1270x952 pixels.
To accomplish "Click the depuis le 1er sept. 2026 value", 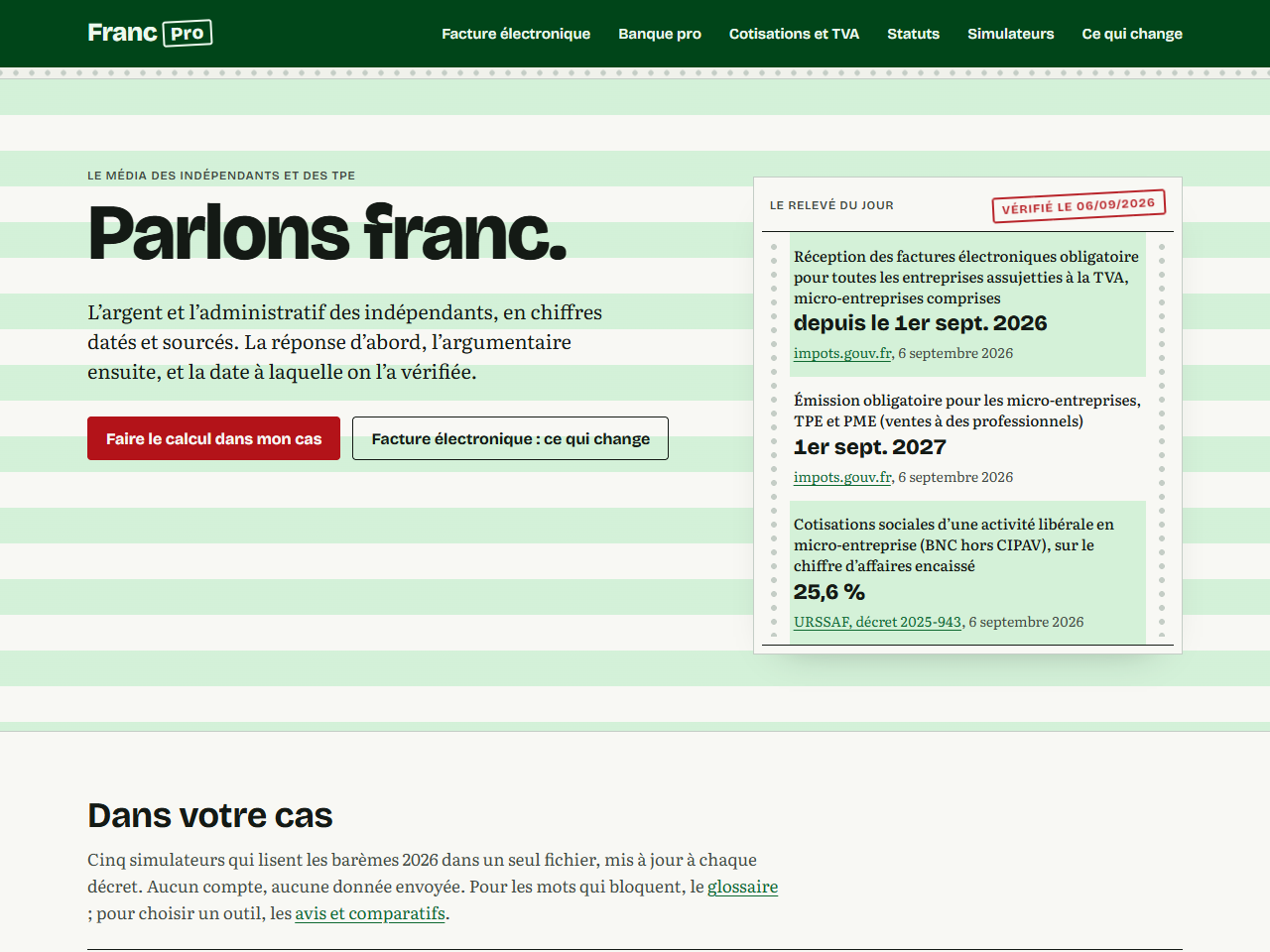I will click(x=920, y=323).
